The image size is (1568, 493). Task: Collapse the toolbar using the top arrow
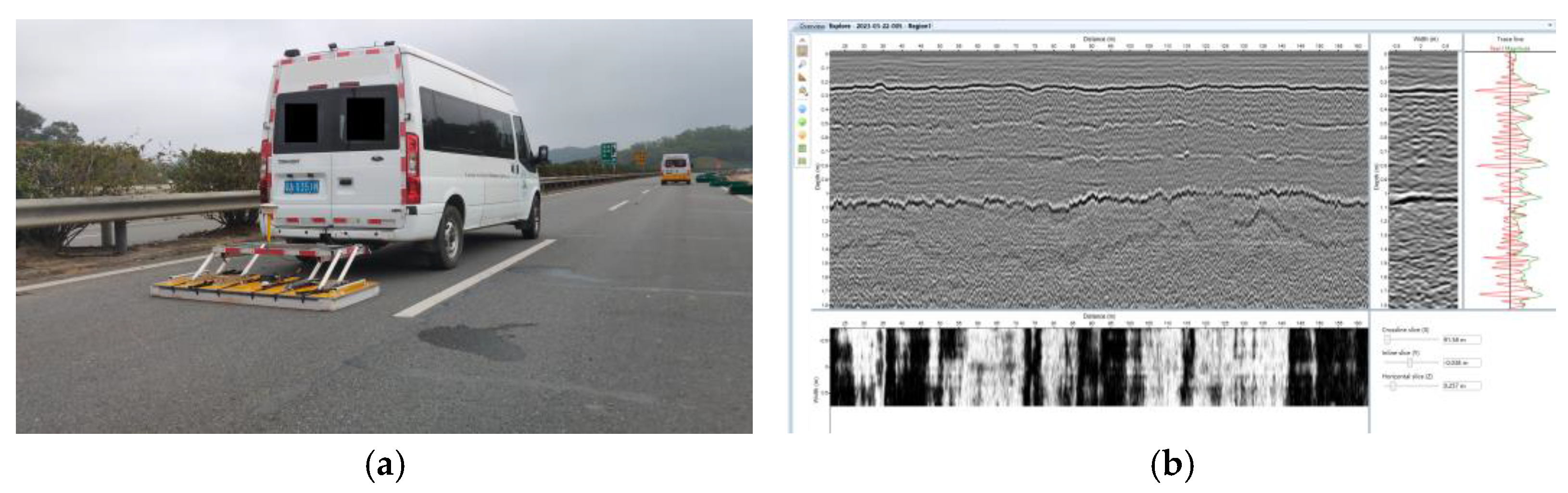tap(802, 39)
